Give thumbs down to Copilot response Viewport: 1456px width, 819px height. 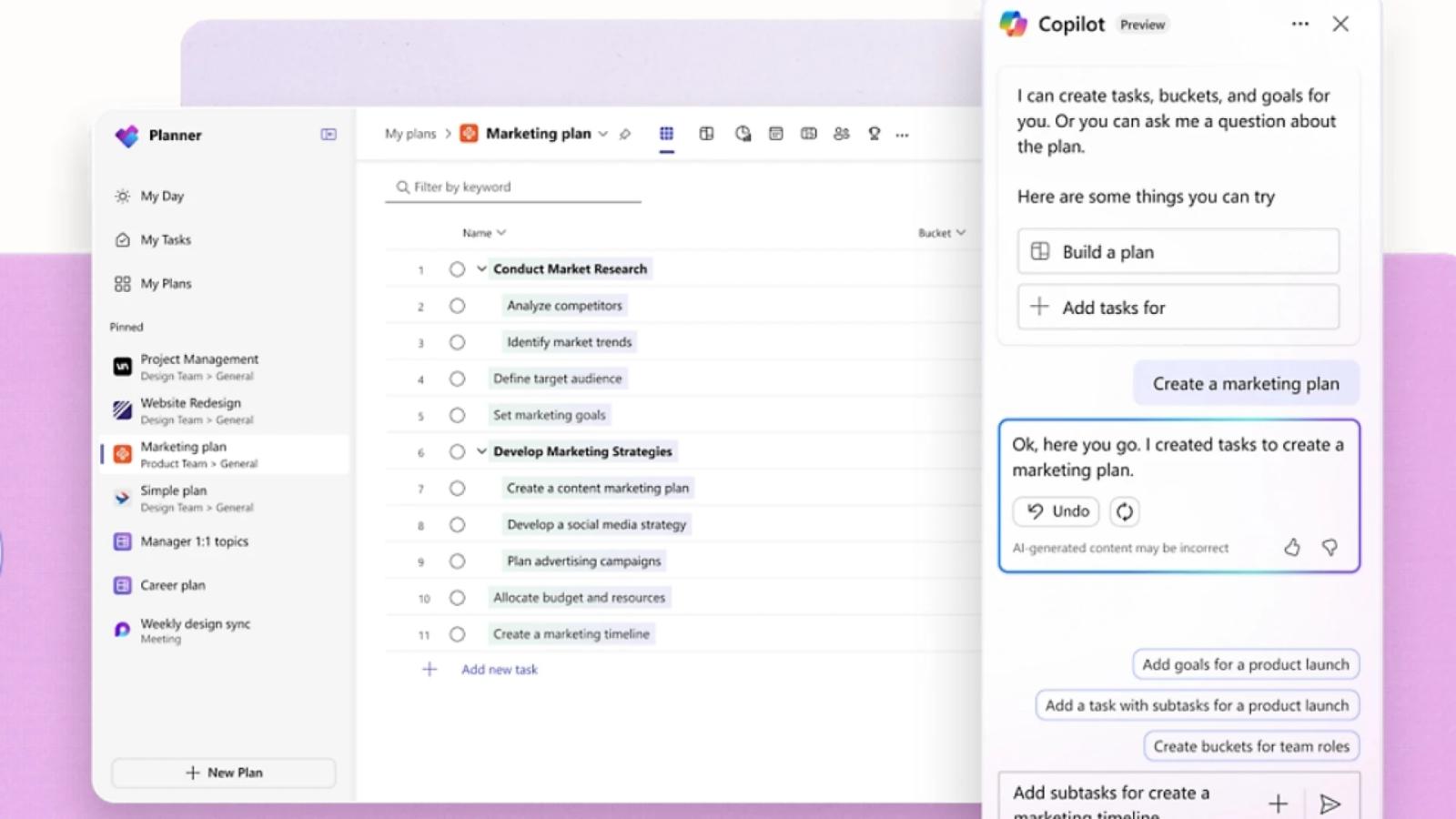(x=1330, y=547)
